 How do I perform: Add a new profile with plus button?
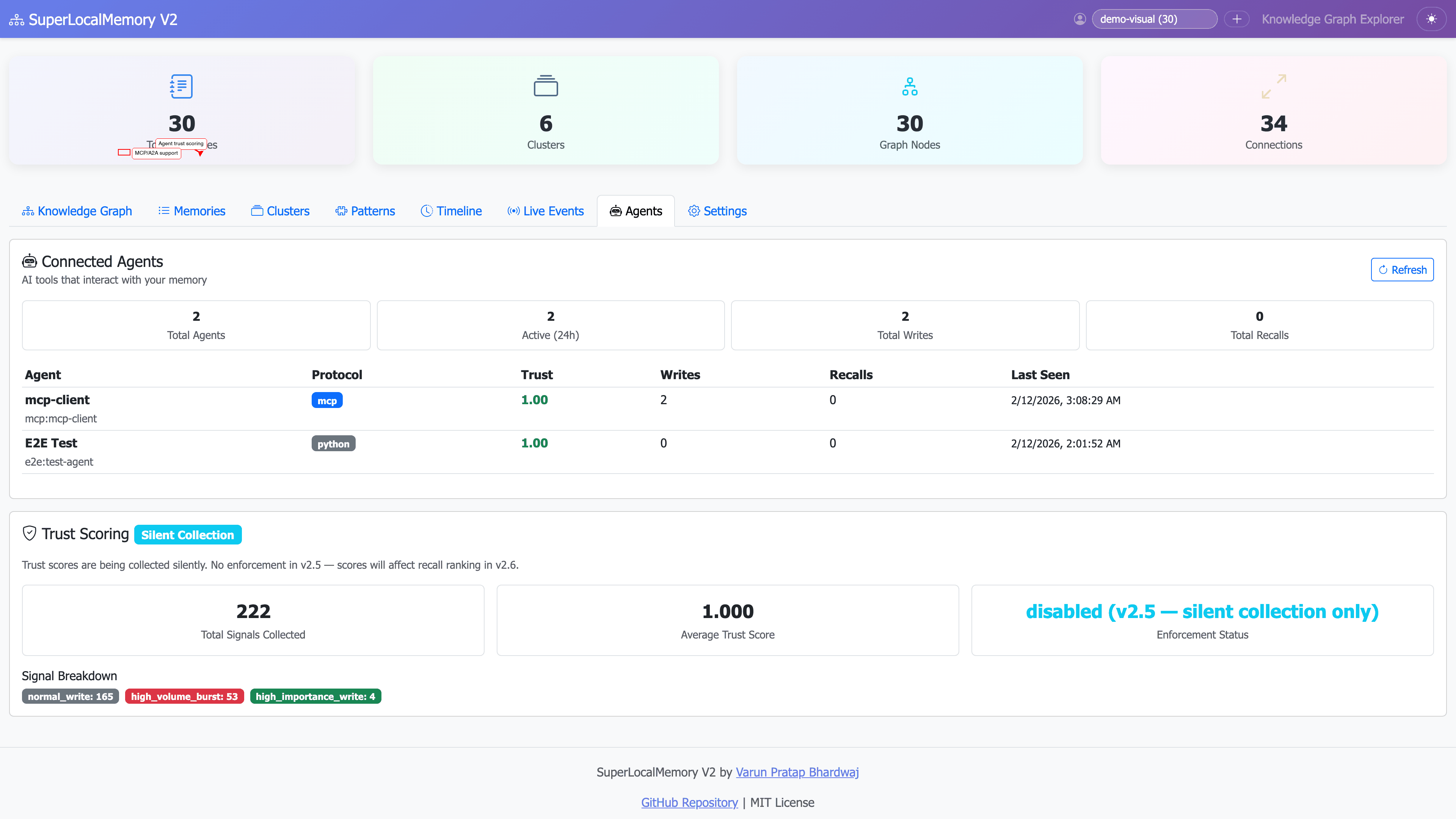(1237, 19)
